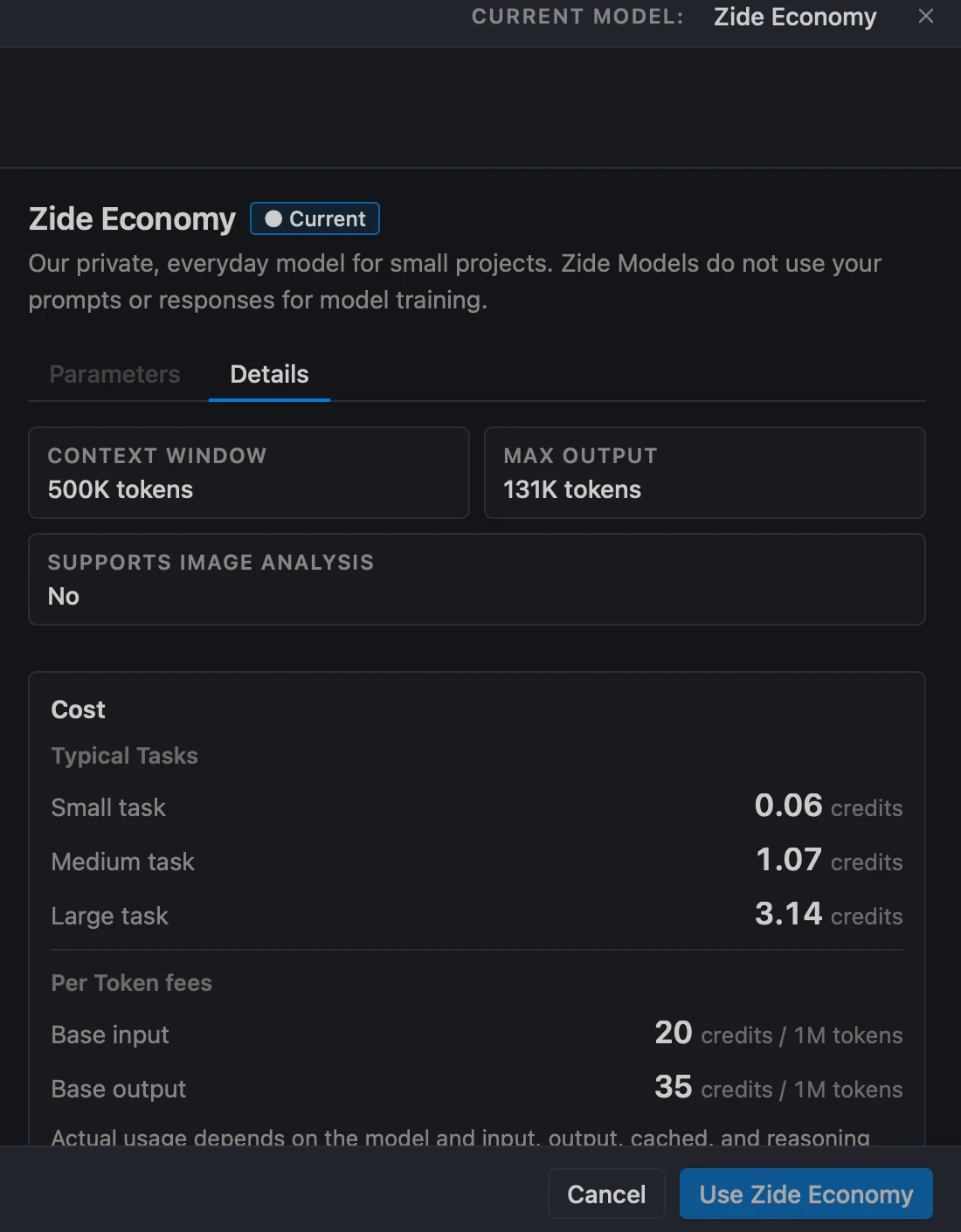Select the Small task cost row
The image size is (961, 1232).
[477, 806]
